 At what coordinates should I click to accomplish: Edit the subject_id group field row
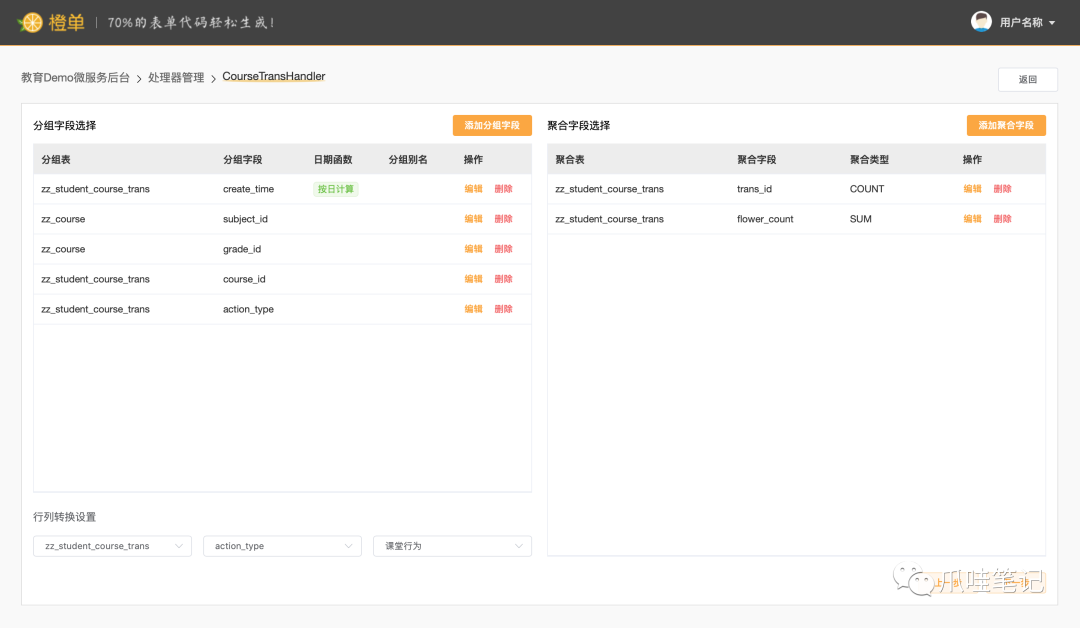pyautogui.click(x=473, y=219)
